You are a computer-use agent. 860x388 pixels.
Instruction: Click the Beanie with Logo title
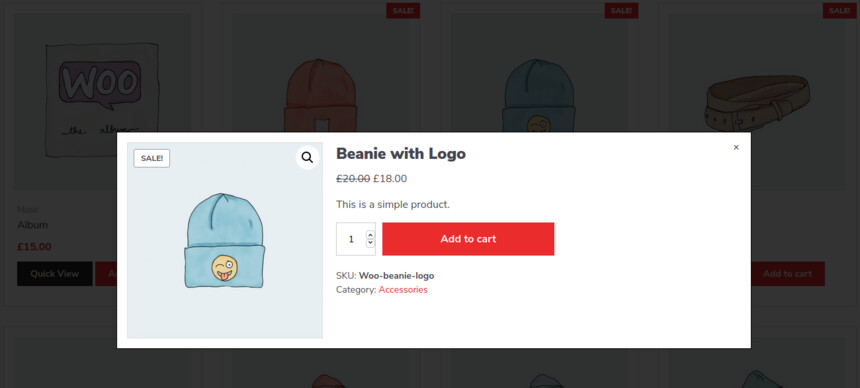tap(400, 154)
